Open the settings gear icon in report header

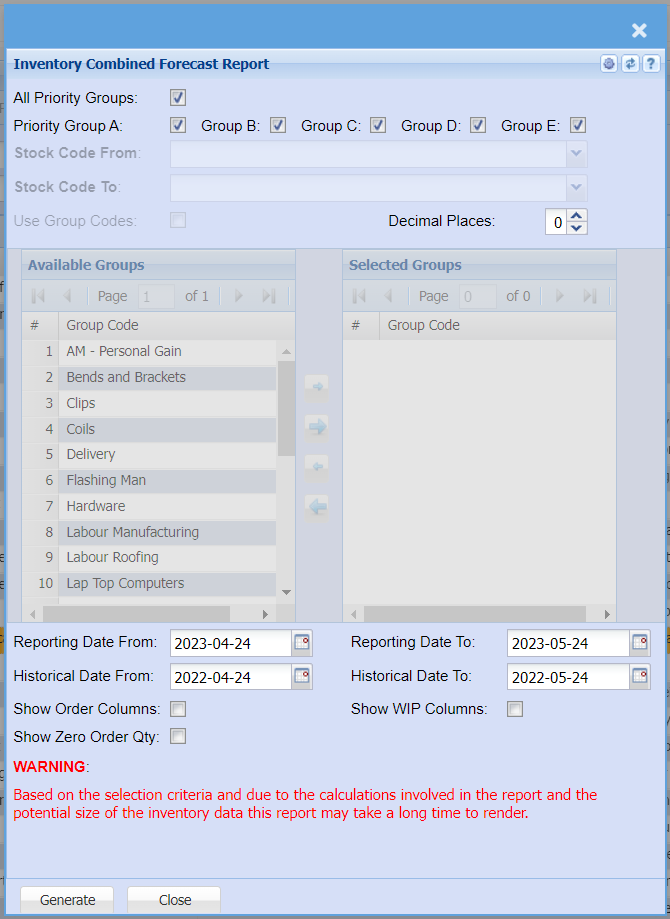pyautogui.click(x=609, y=64)
